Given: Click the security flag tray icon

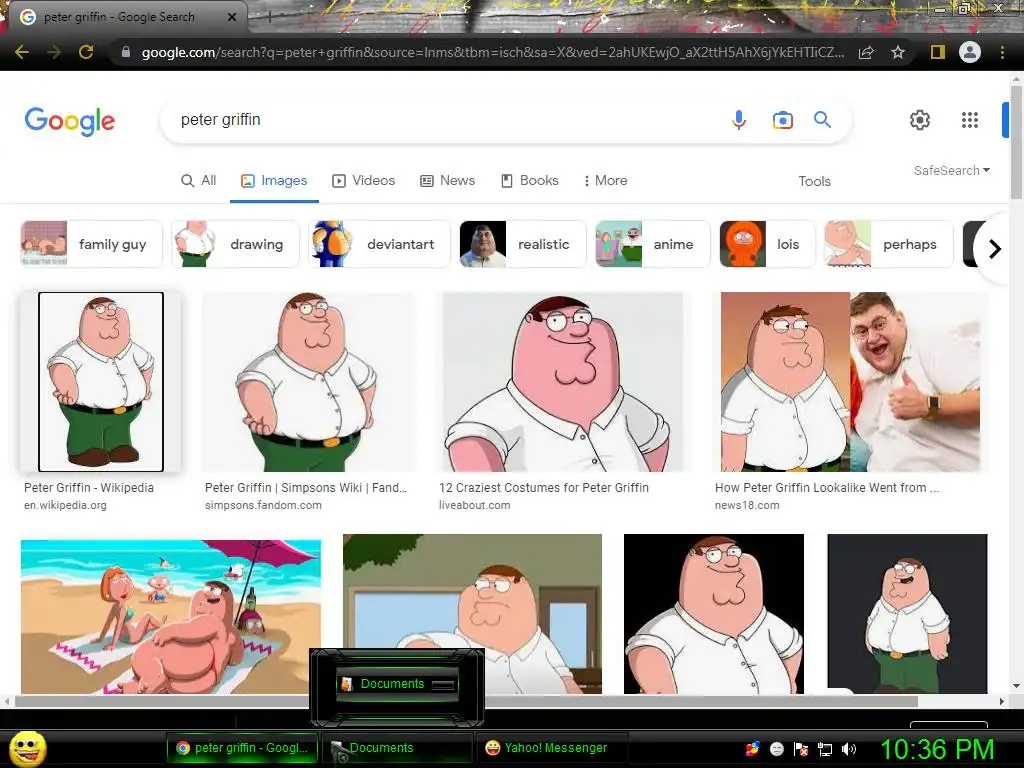Looking at the screenshot, I should pos(801,749).
